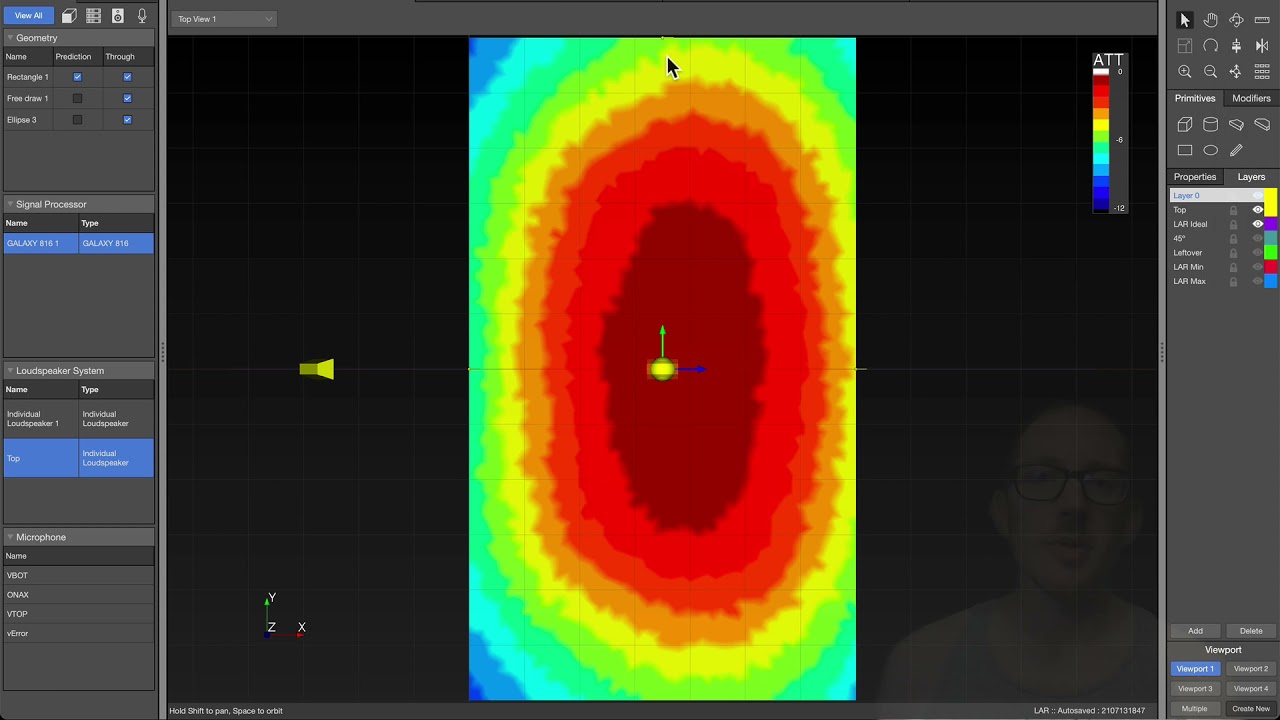Collapse the Microphone section

pos(10,537)
